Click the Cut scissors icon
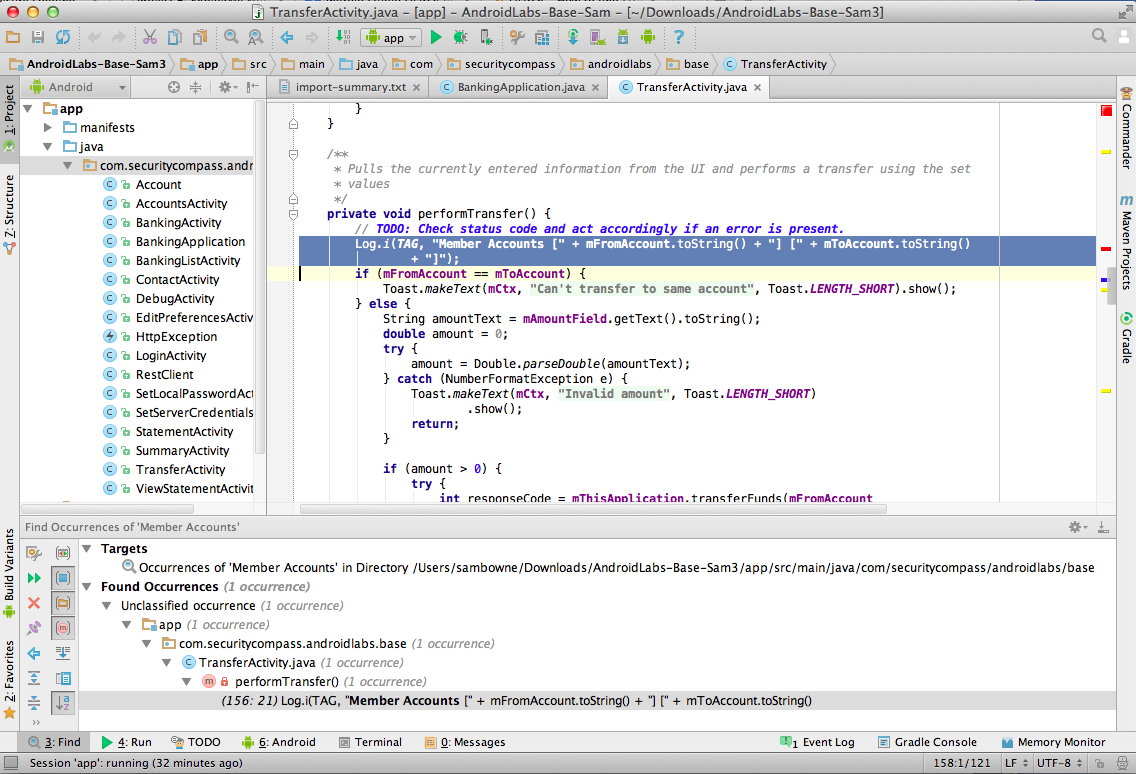This screenshot has width=1136, height=774. [149, 37]
